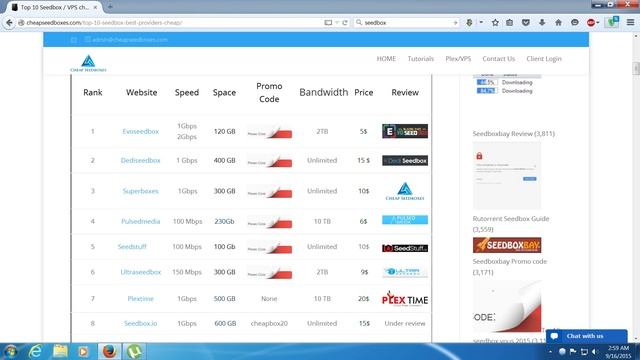Image resolution: width=640 pixels, height=360 pixels.
Task: Reveal promo code for Evoseedbox row
Action: pyautogui.click(x=269, y=131)
